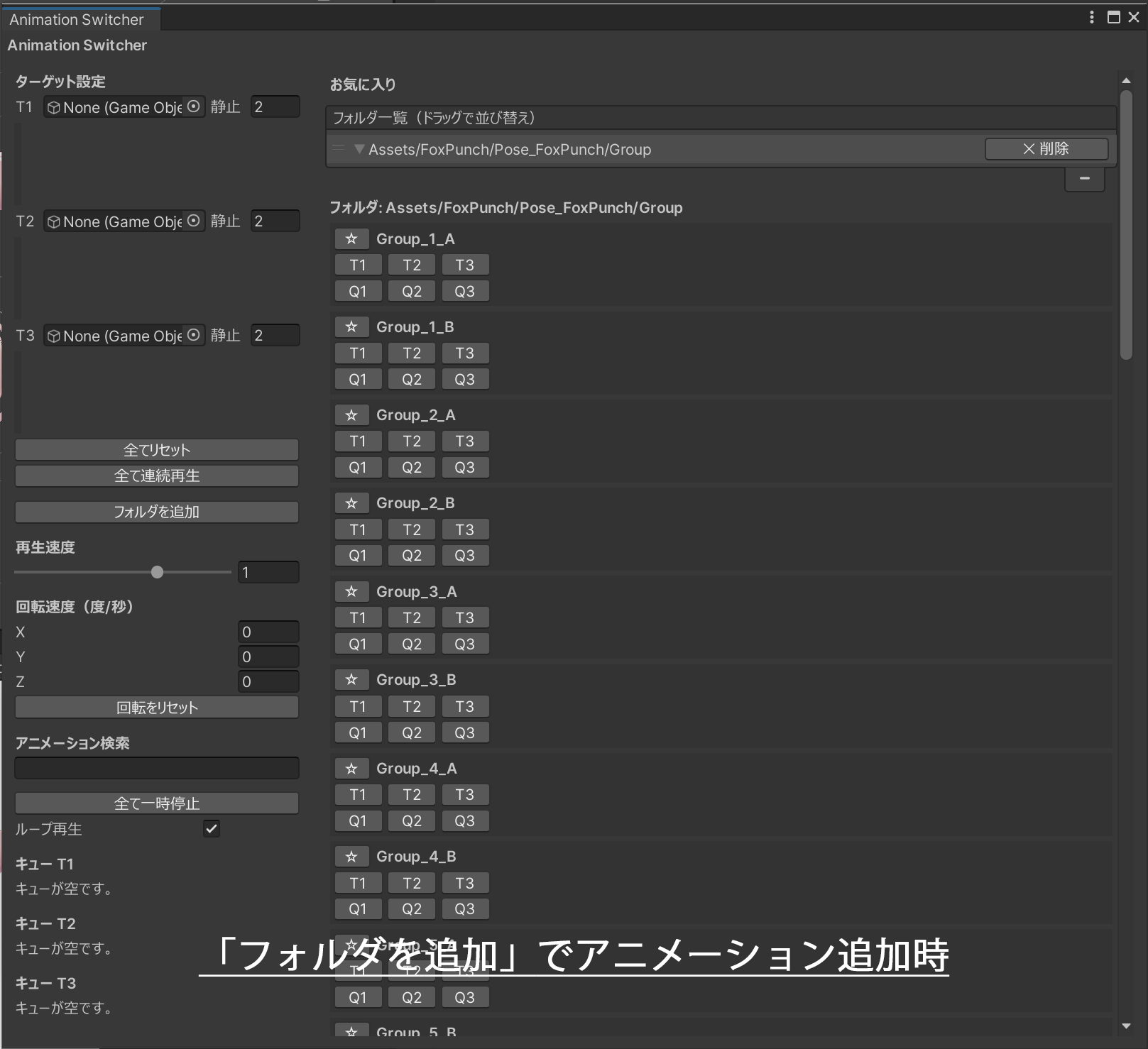Open the object picker for target T2

192,221
